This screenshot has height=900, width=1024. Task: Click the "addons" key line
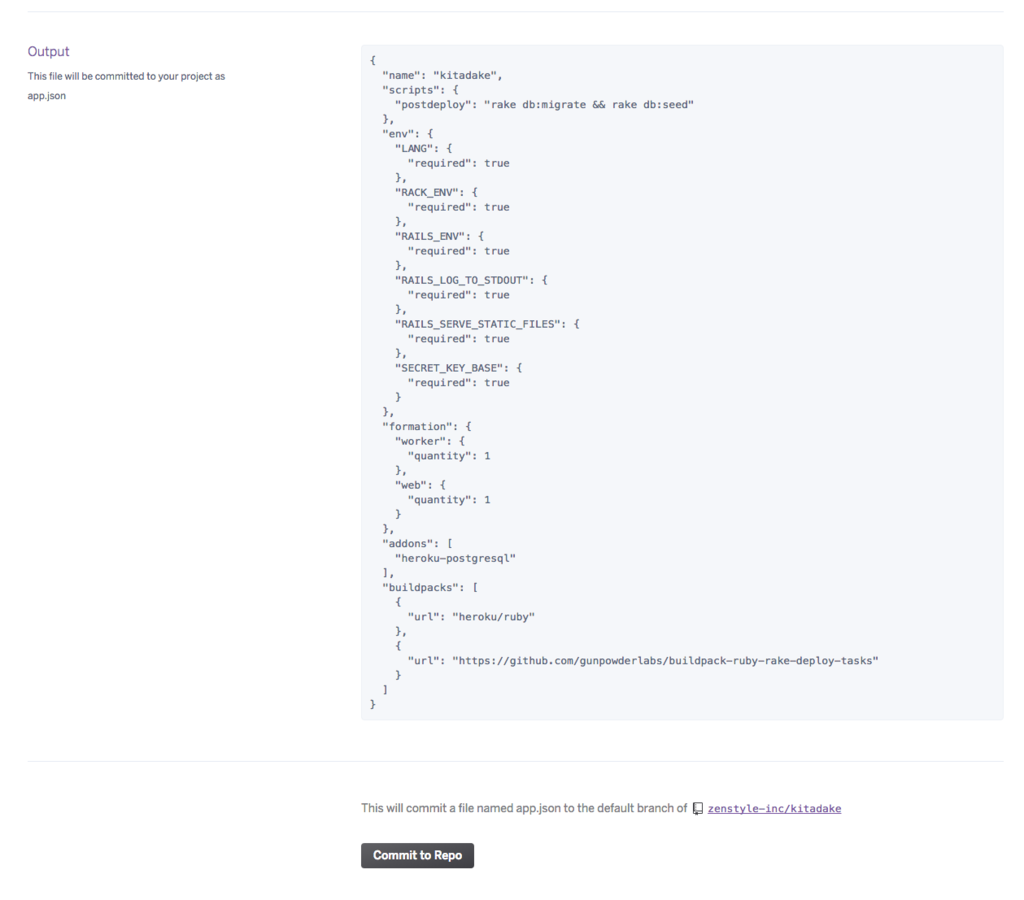coord(417,543)
